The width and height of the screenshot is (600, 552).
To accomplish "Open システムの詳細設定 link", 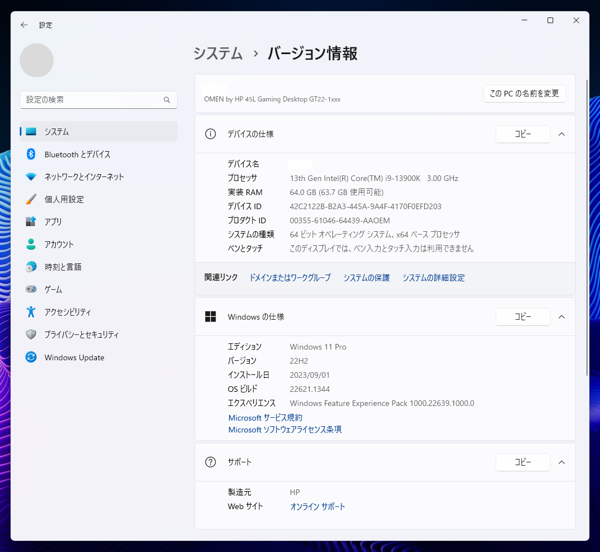I will (x=433, y=278).
